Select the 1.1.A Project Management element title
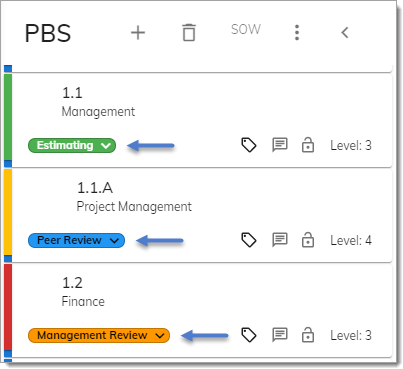The image size is (403, 369). (134, 207)
